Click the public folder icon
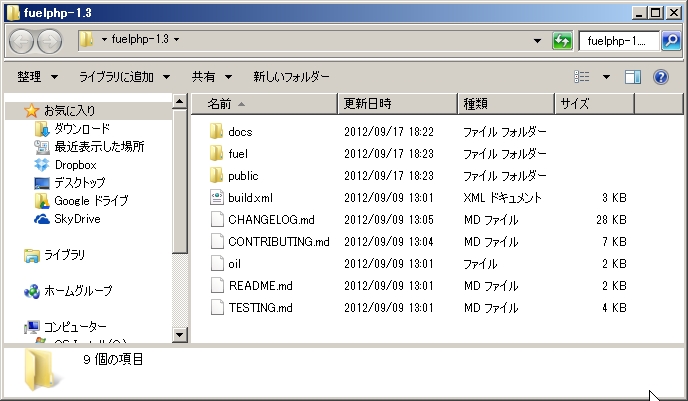The width and height of the screenshot is (688, 401). [216, 175]
